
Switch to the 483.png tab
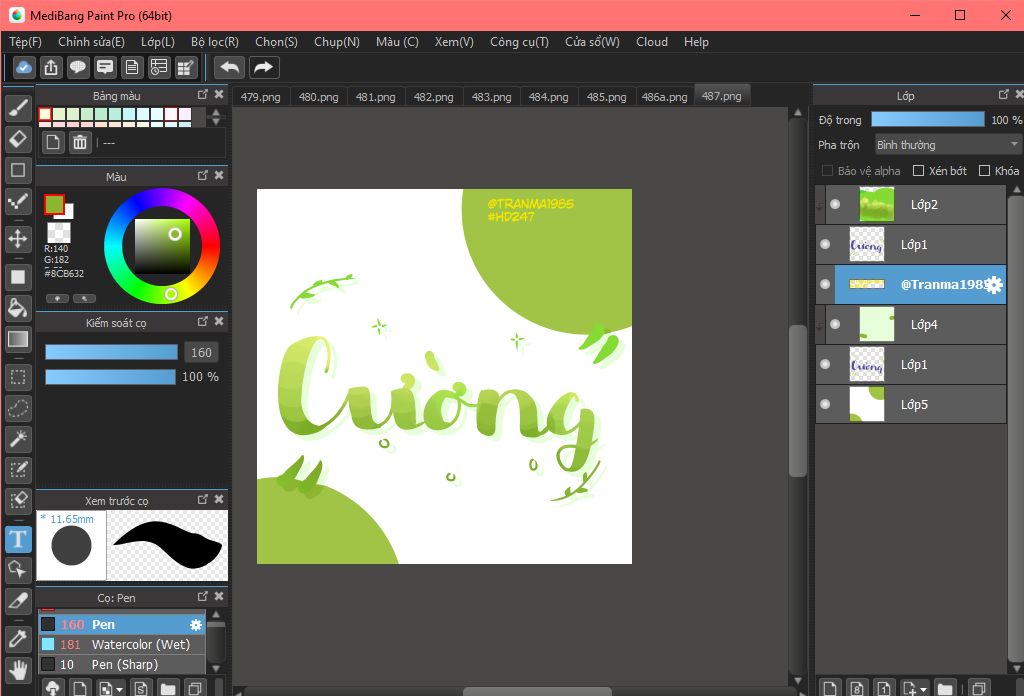[492, 97]
